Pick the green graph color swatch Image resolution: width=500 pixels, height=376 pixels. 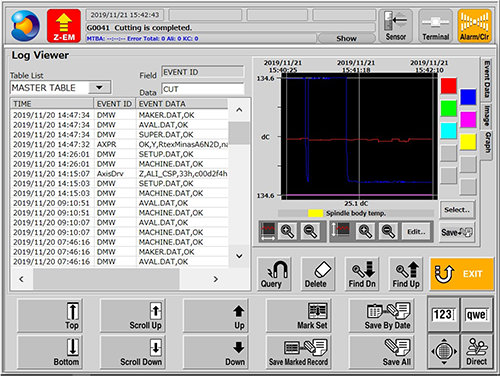click(x=448, y=108)
